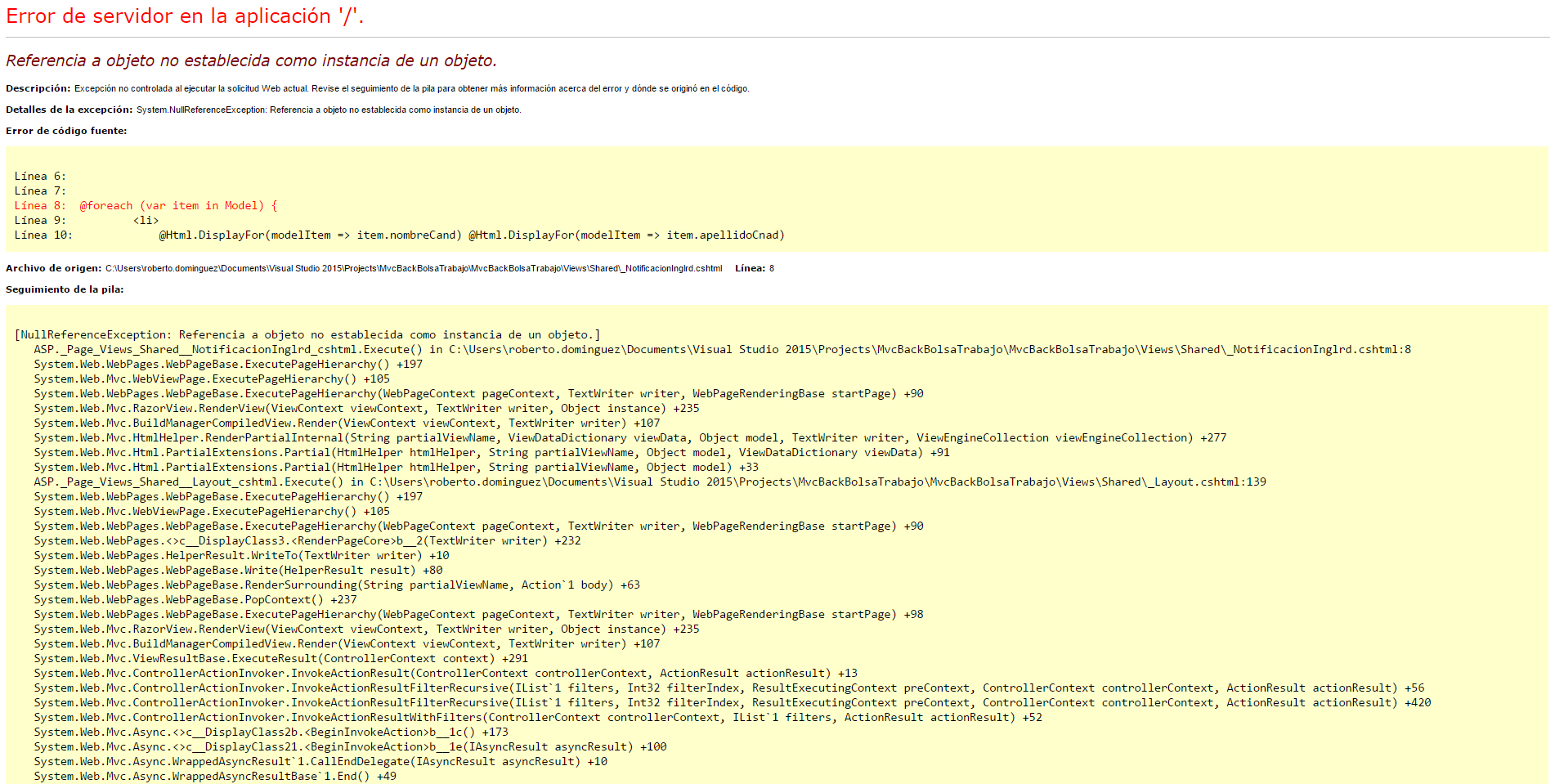Click the "RenderPageCore>b__2(TextWriter writer) +232" line

(307, 541)
